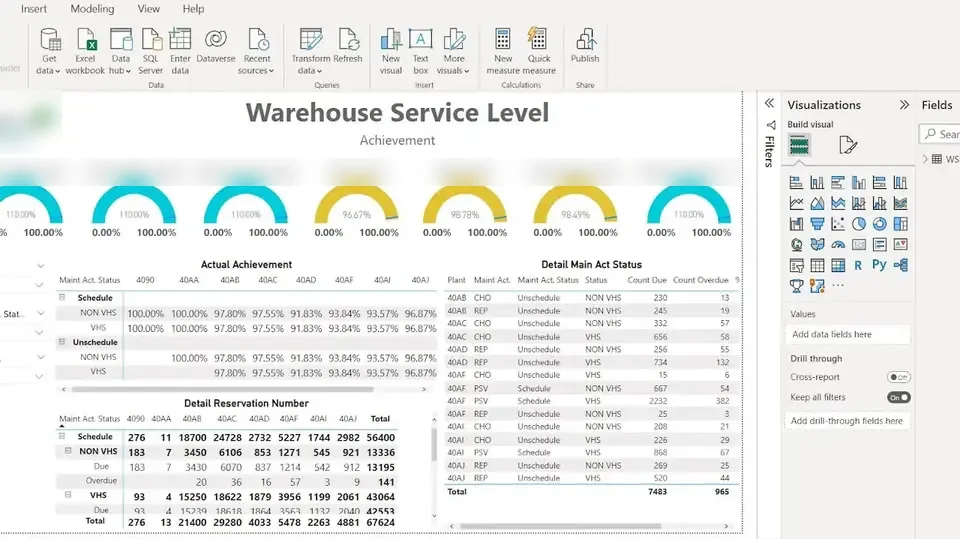Create a Quick measure

pos(539,51)
